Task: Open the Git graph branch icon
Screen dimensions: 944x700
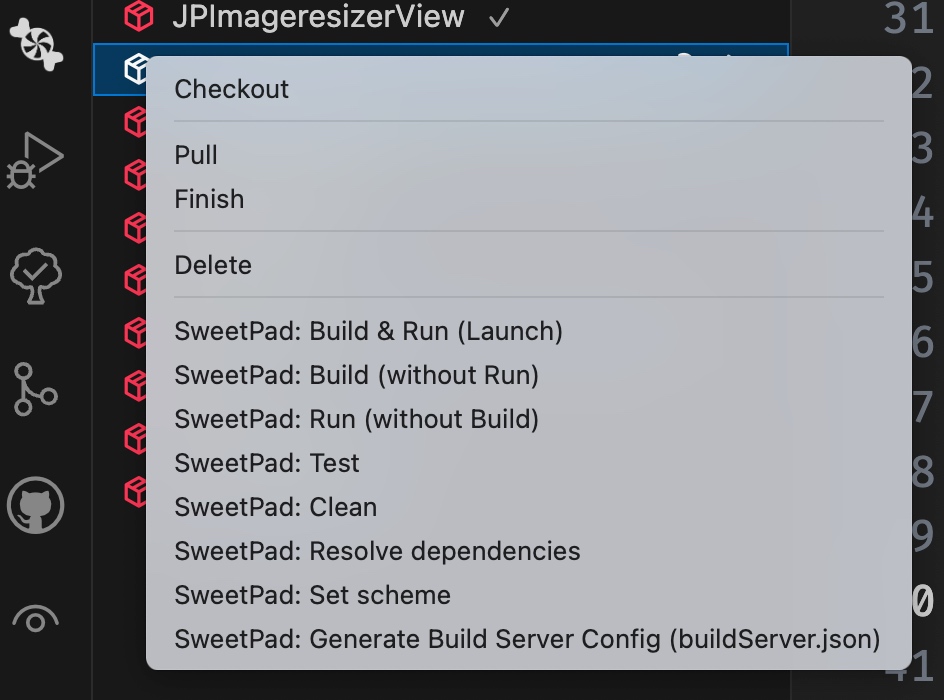Action: [36, 390]
